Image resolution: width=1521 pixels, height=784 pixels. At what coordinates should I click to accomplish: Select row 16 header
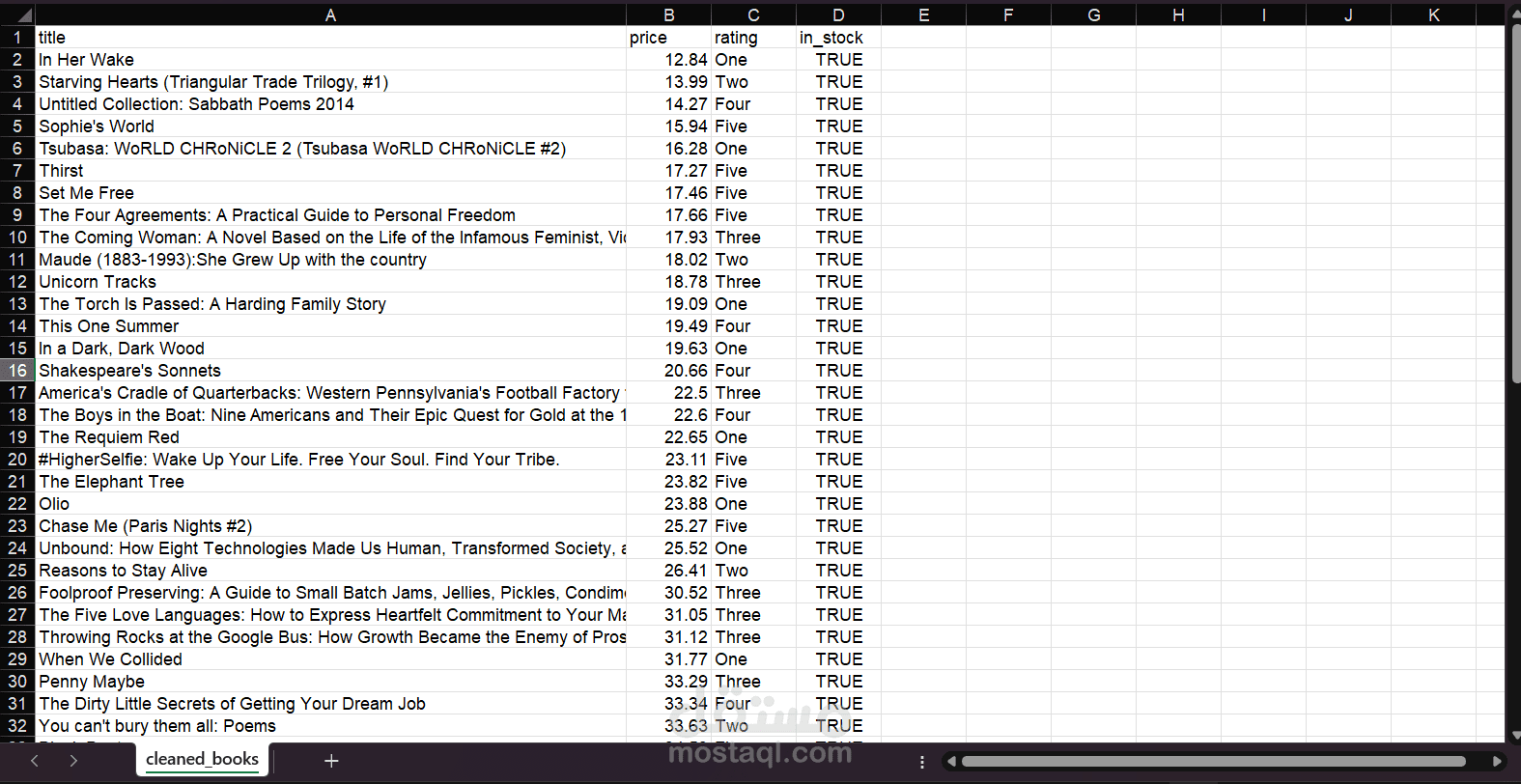tap(17, 371)
